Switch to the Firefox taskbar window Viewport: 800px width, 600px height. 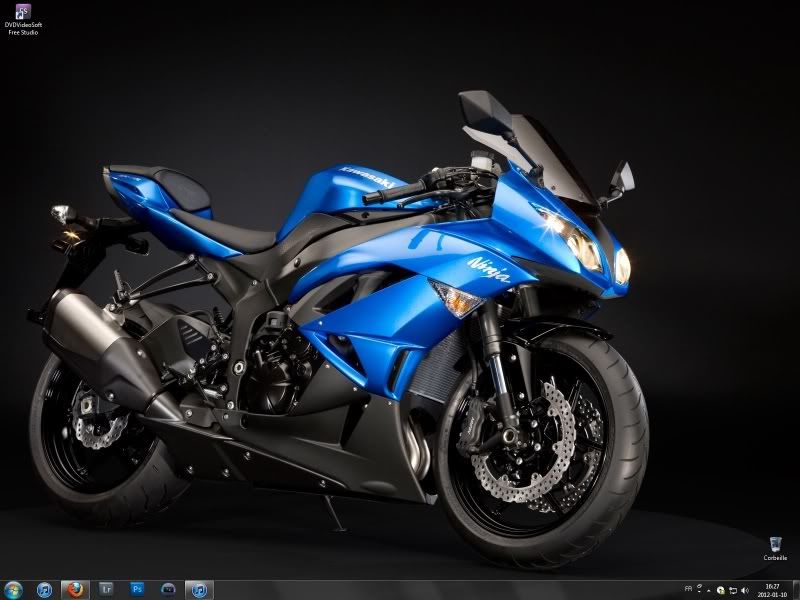pos(76,590)
